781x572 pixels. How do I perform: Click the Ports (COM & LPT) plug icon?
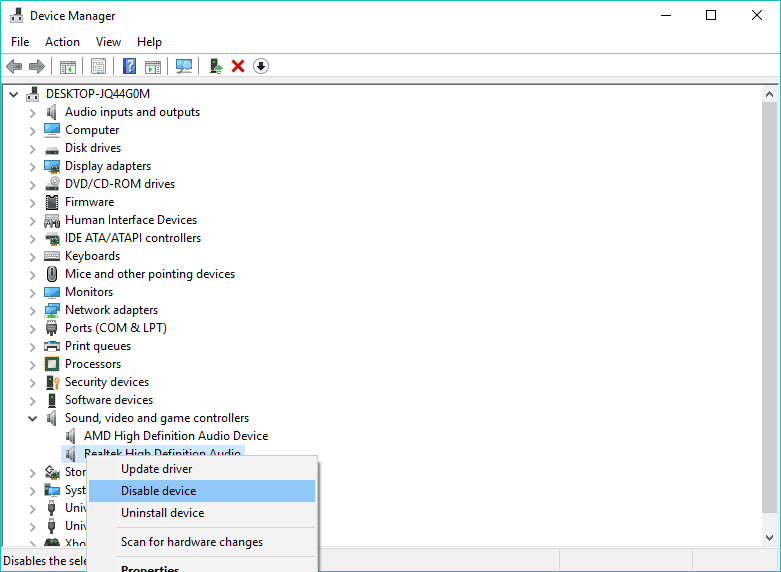[x=51, y=328]
